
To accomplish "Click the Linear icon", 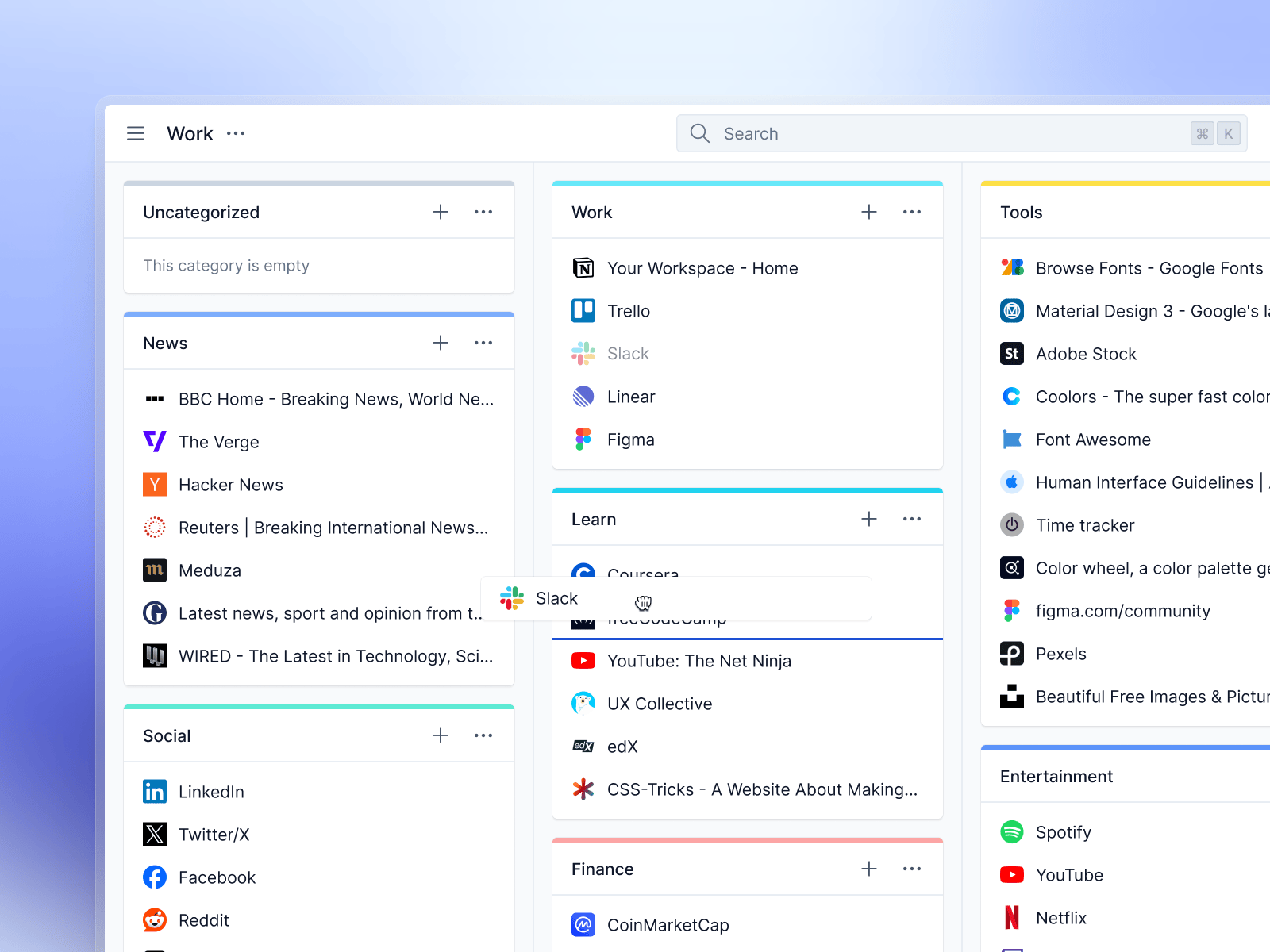I will (583, 397).
